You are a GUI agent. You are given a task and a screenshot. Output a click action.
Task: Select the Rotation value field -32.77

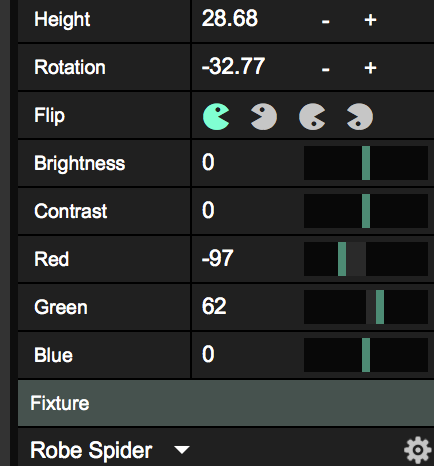[233, 66]
